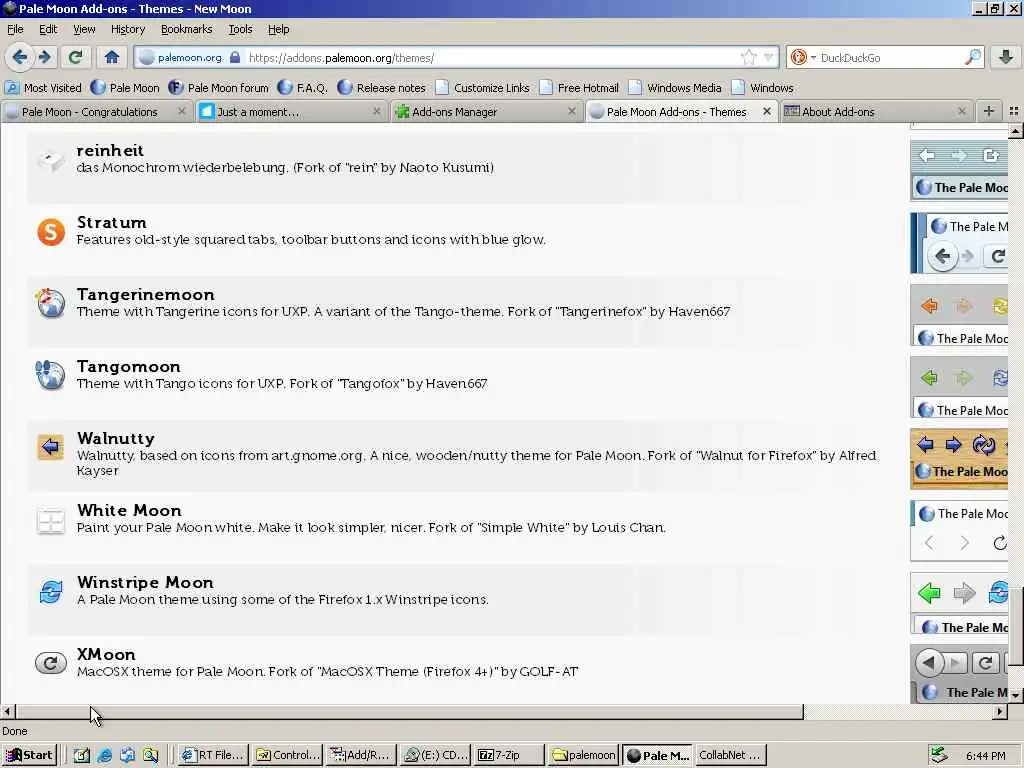Open the tab groups grid button
The image size is (1024, 768).
click(x=1013, y=112)
